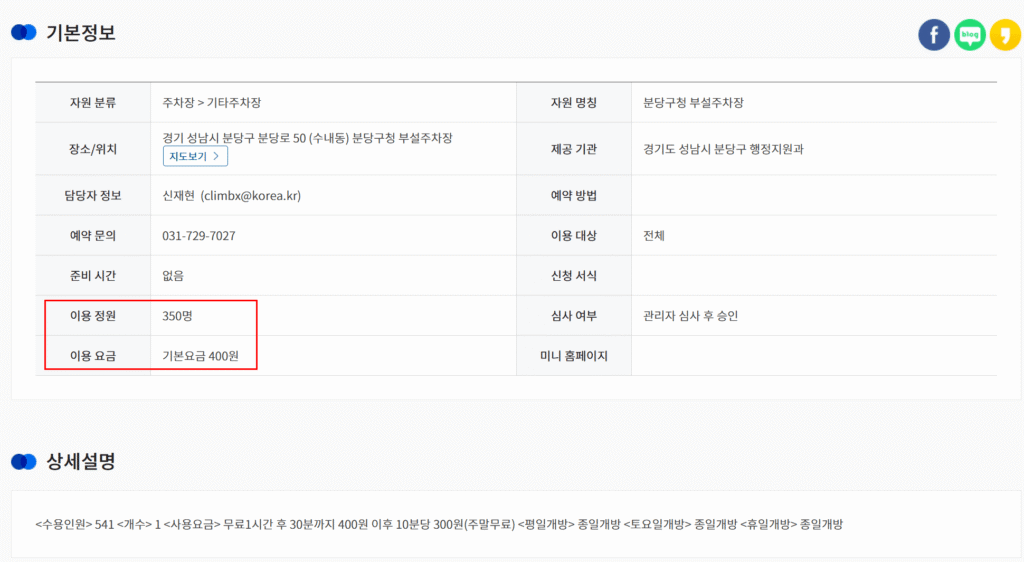Click the phone number 031-729-7027
This screenshot has width=1024, height=562.
tap(199, 236)
